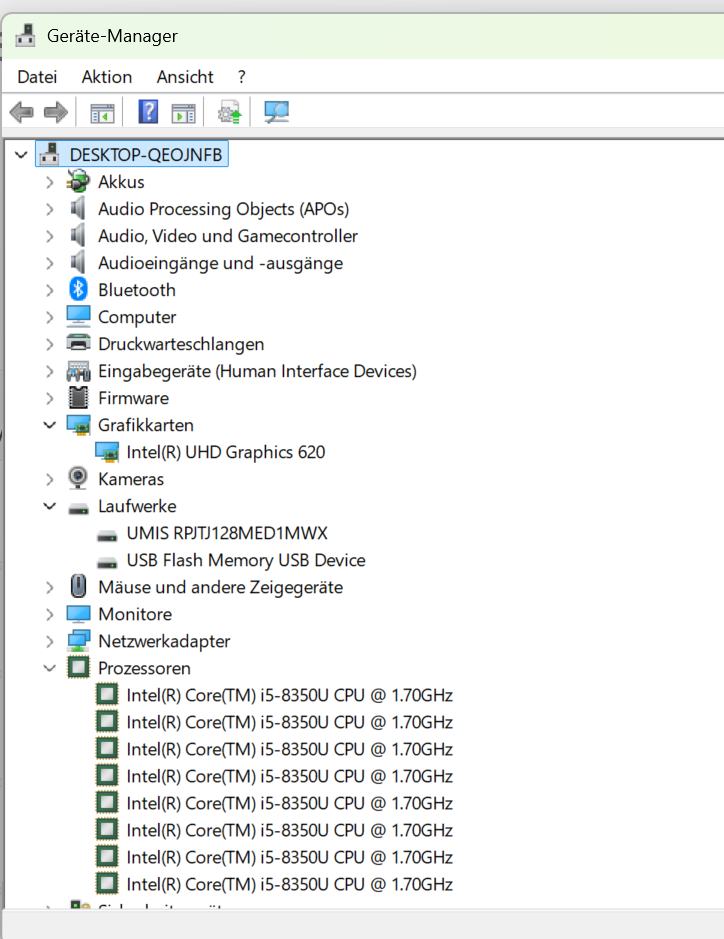Expand the Bluetooth category

[50, 290]
